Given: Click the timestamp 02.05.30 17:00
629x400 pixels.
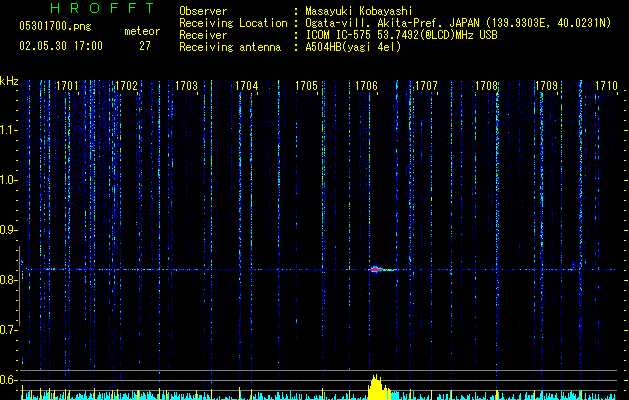Looking at the screenshot, I should click(61, 46).
